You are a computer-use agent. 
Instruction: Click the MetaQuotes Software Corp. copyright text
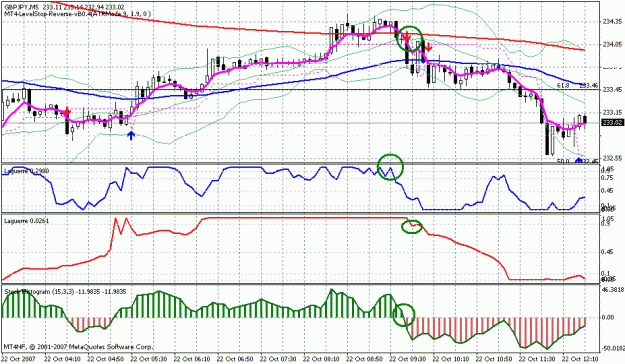(x=79, y=347)
